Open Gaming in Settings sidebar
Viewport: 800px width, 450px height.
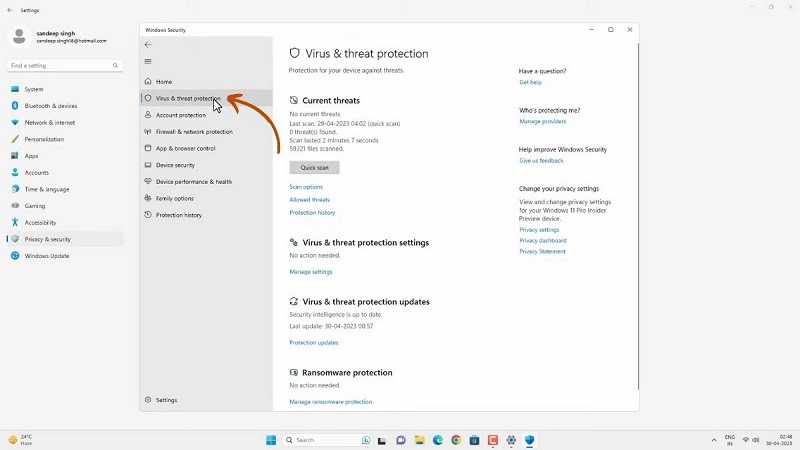(x=64, y=206)
